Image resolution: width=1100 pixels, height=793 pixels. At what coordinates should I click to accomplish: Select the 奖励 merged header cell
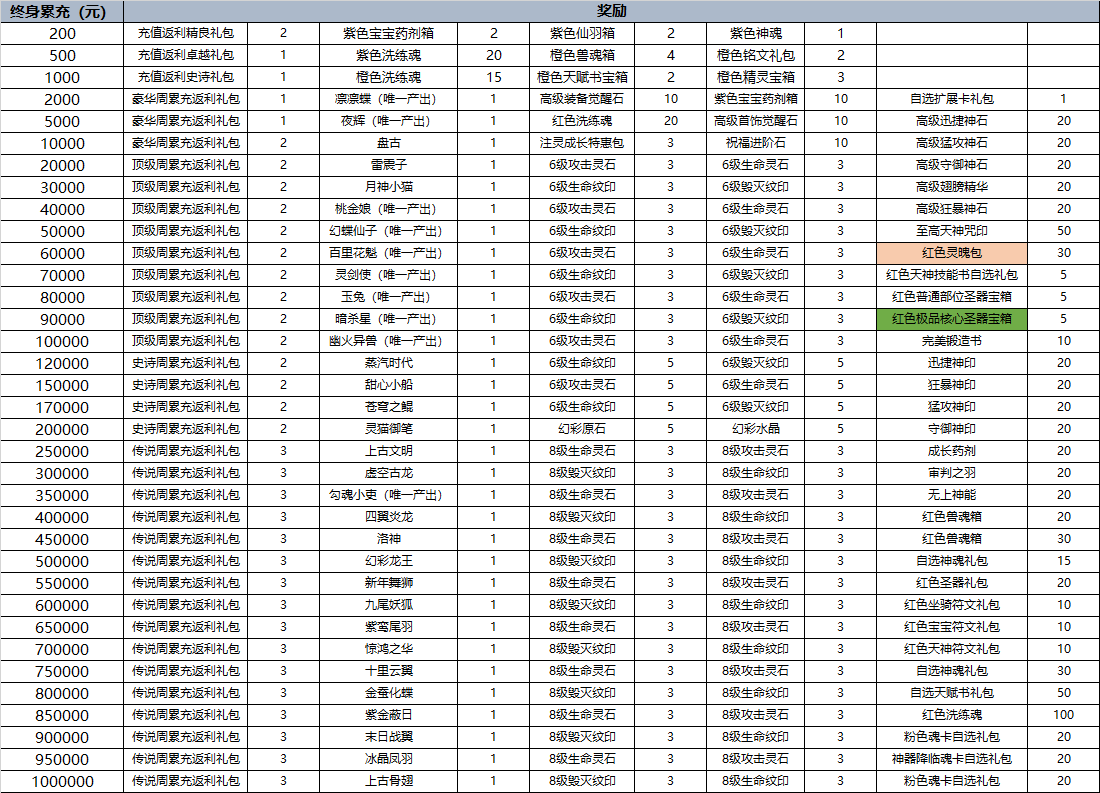click(x=611, y=11)
